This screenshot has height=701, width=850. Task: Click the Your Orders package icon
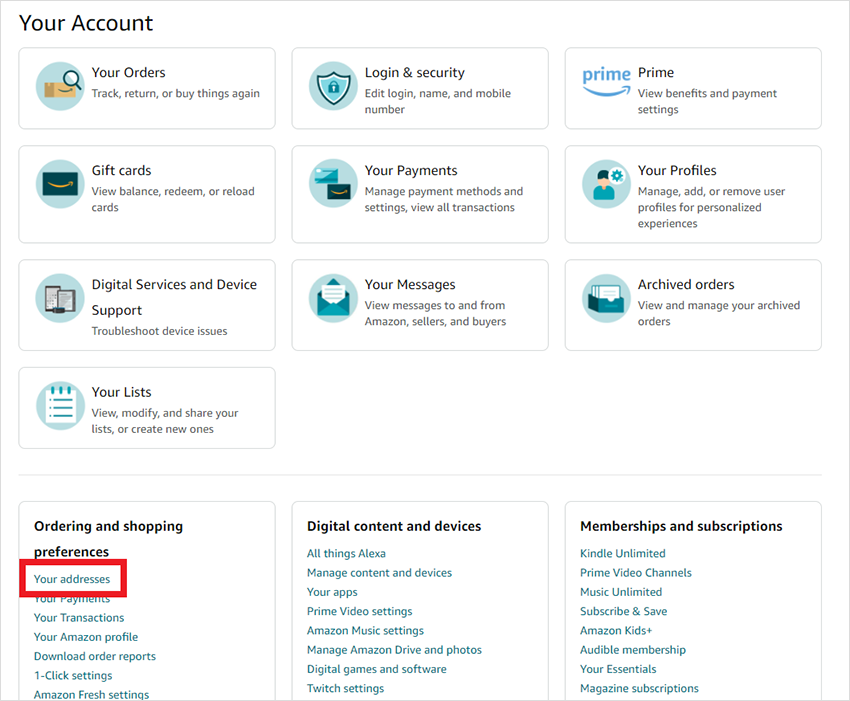60,86
